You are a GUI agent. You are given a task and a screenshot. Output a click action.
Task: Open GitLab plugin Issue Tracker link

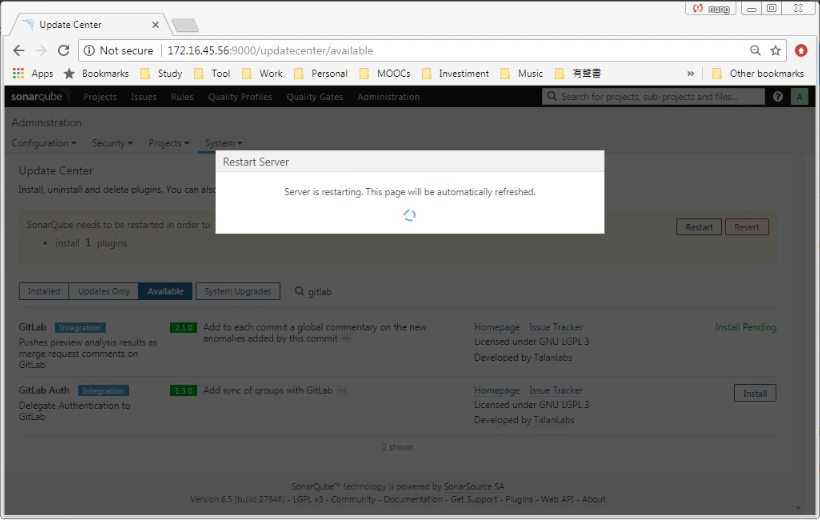click(556, 327)
